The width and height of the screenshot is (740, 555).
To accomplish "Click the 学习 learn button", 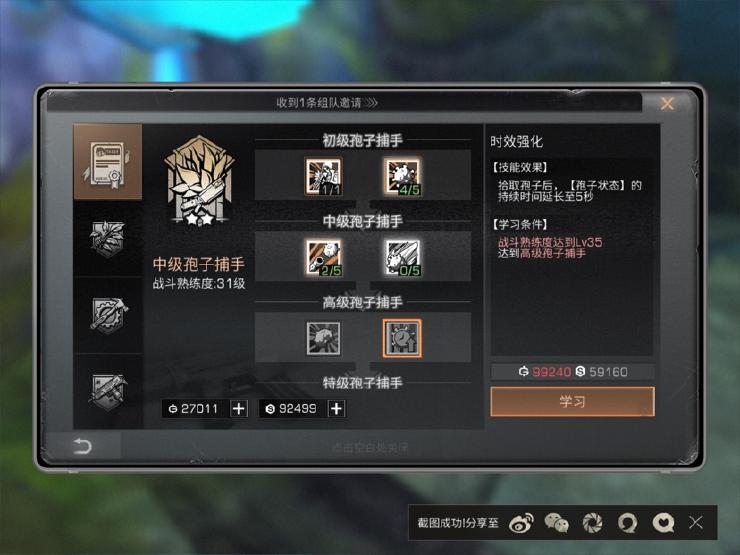I will 572,402.
